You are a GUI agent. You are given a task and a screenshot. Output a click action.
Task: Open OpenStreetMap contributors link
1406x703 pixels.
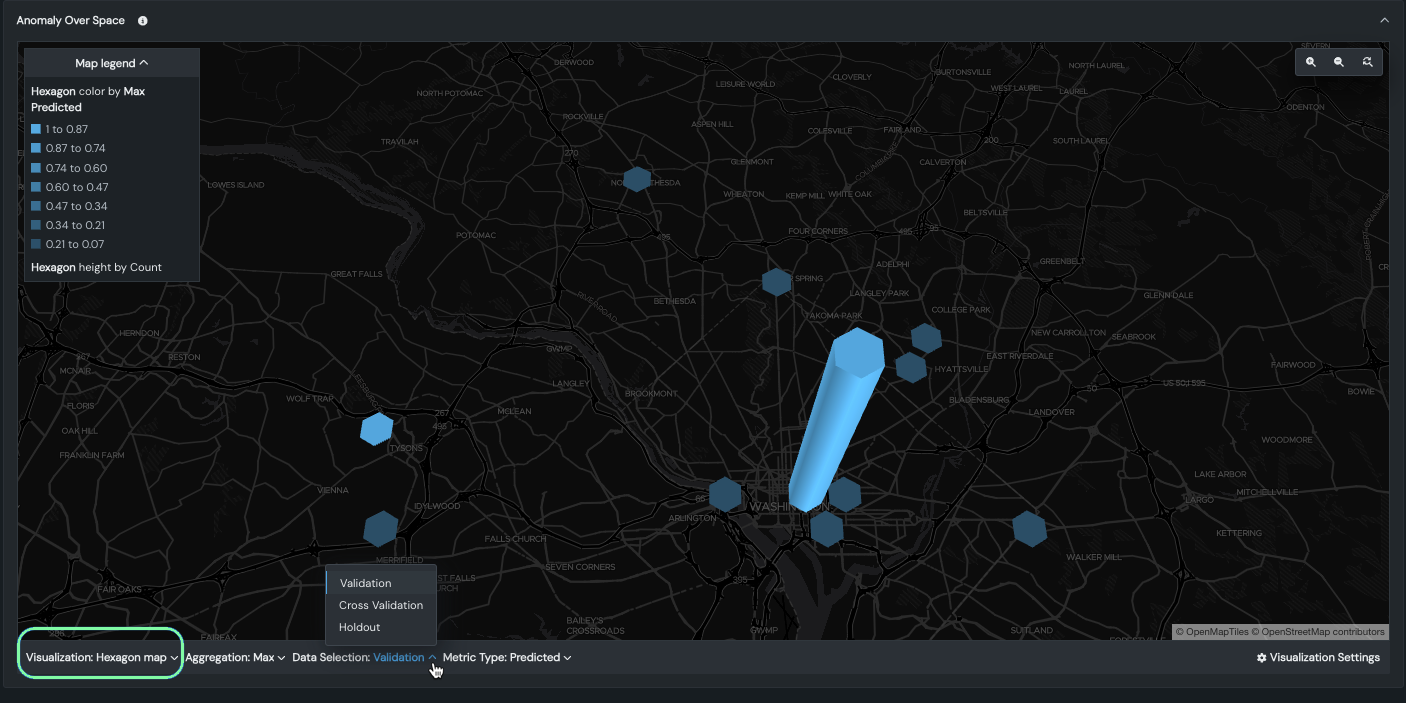coord(1322,632)
